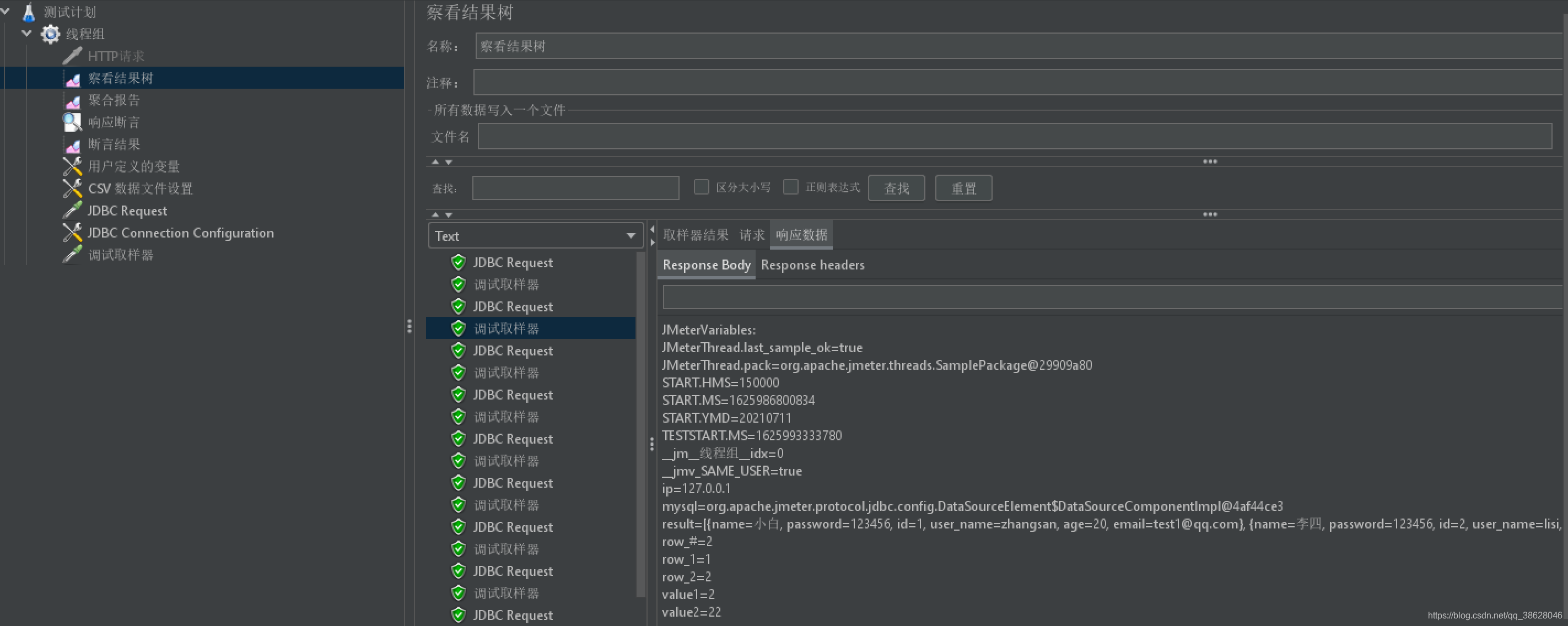Click the 断言结果 listener icon

(x=72, y=145)
